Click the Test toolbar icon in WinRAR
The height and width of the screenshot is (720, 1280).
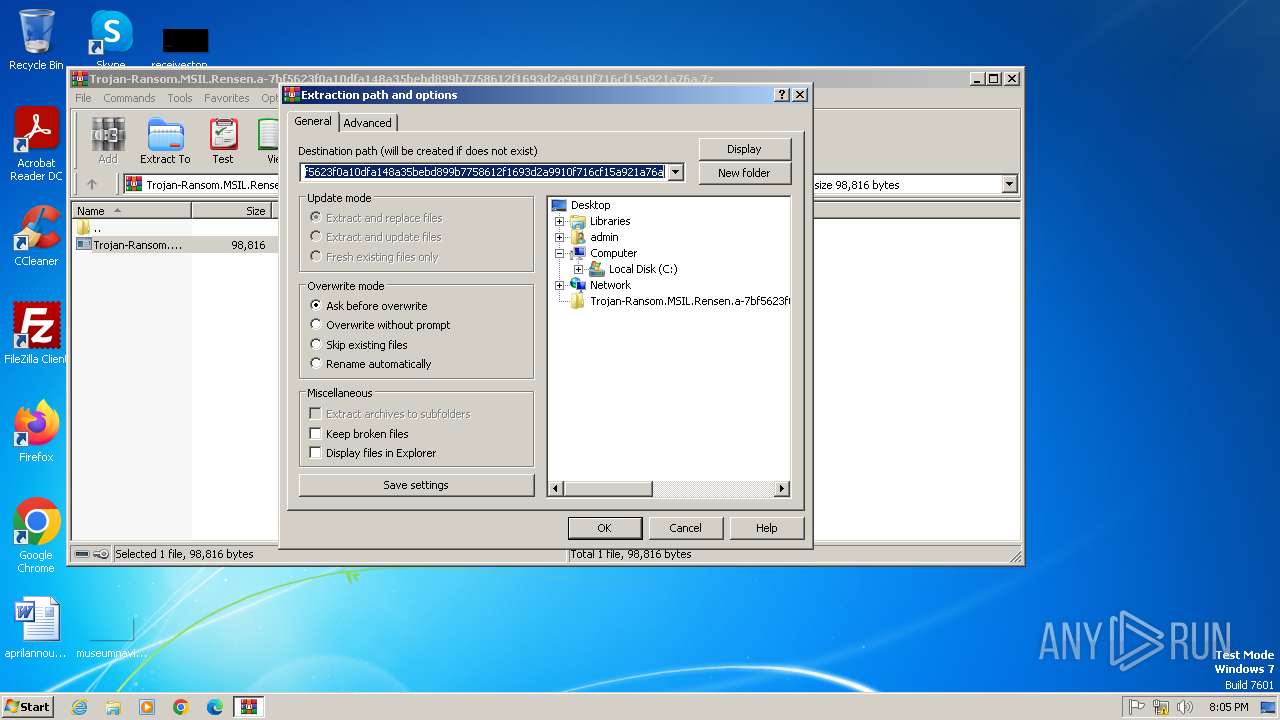[223, 141]
